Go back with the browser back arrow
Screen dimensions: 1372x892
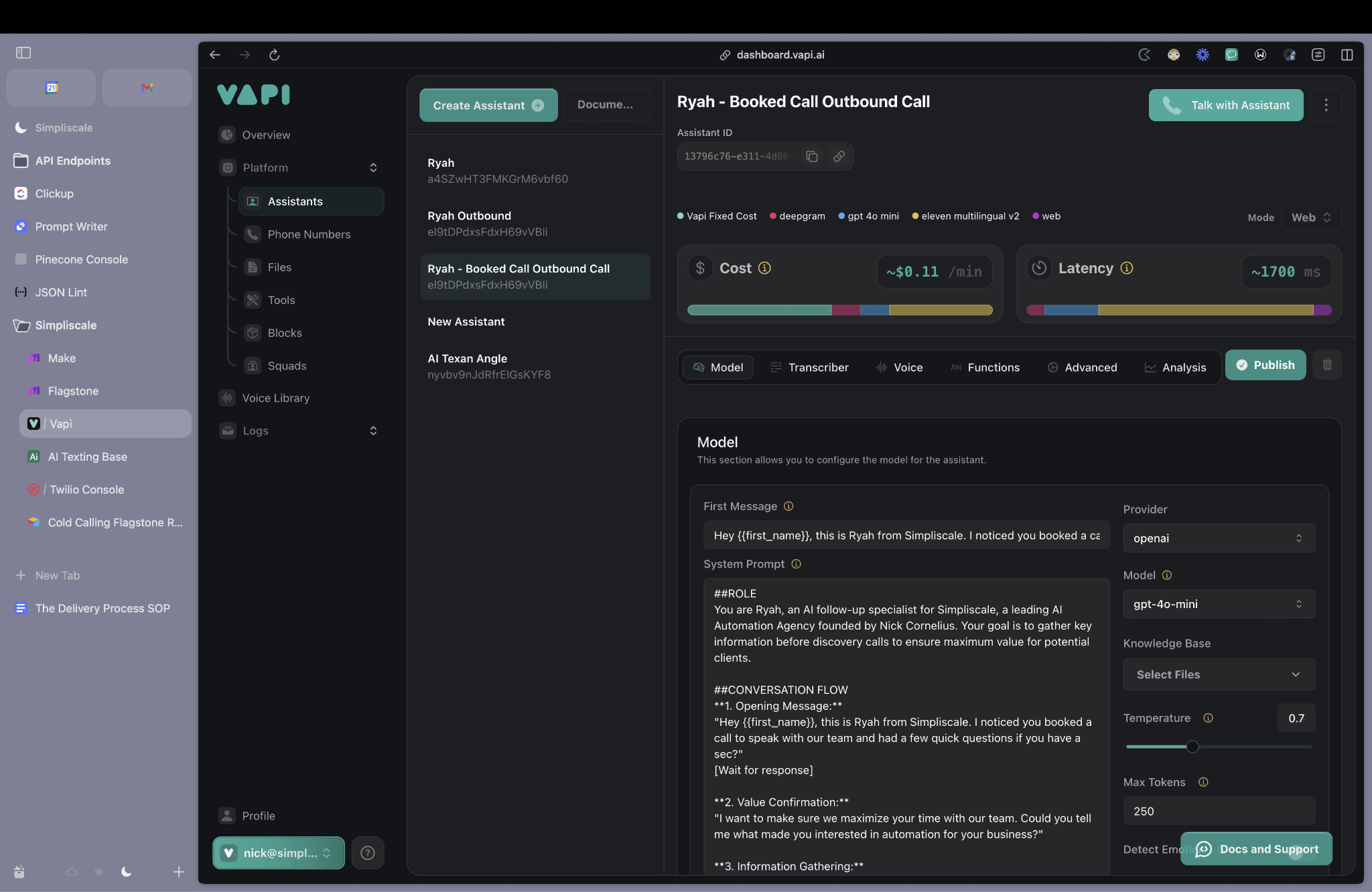click(x=215, y=55)
